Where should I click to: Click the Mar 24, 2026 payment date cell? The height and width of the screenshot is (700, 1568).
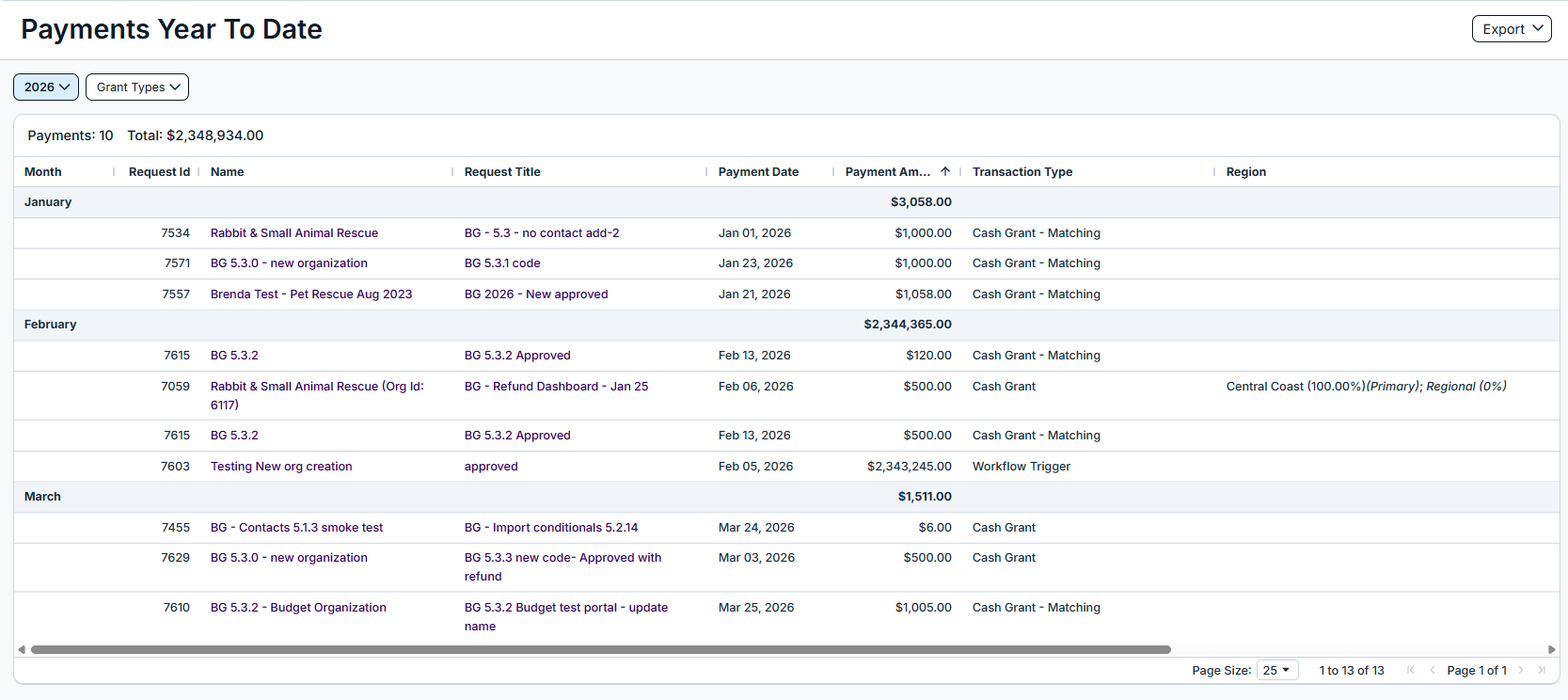click(x=756, y=527)
